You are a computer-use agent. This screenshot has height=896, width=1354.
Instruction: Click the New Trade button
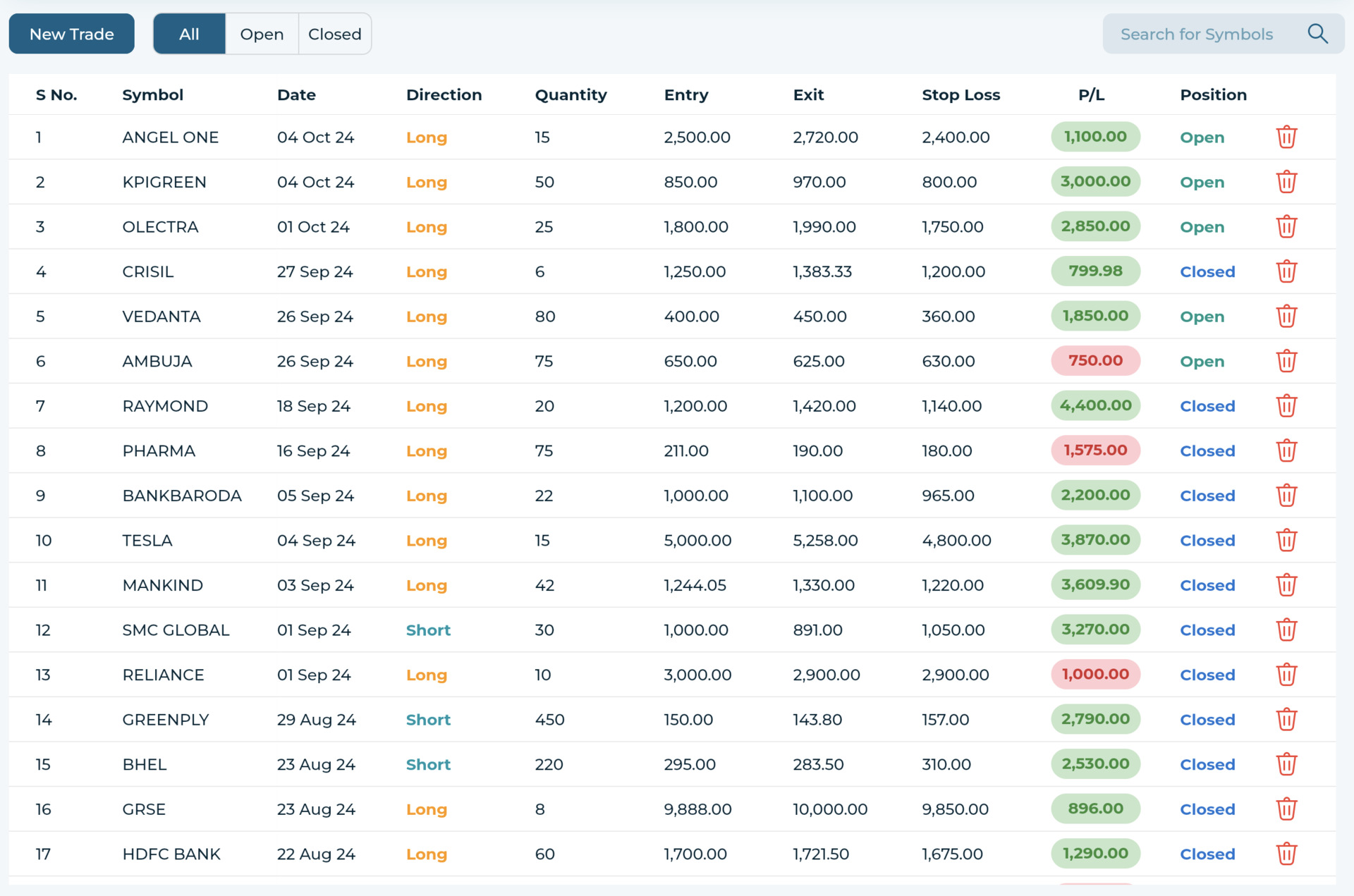coord(72,34)
